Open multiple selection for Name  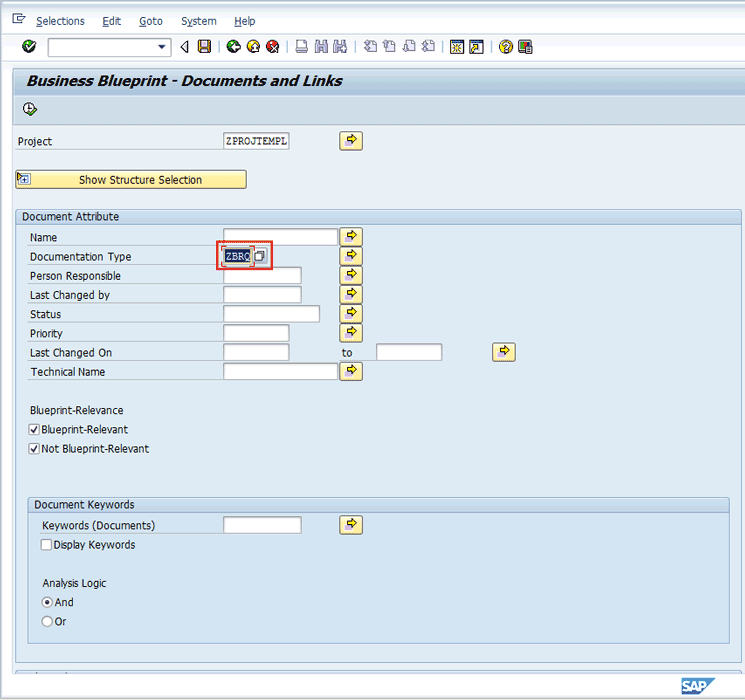pos(351,236)
